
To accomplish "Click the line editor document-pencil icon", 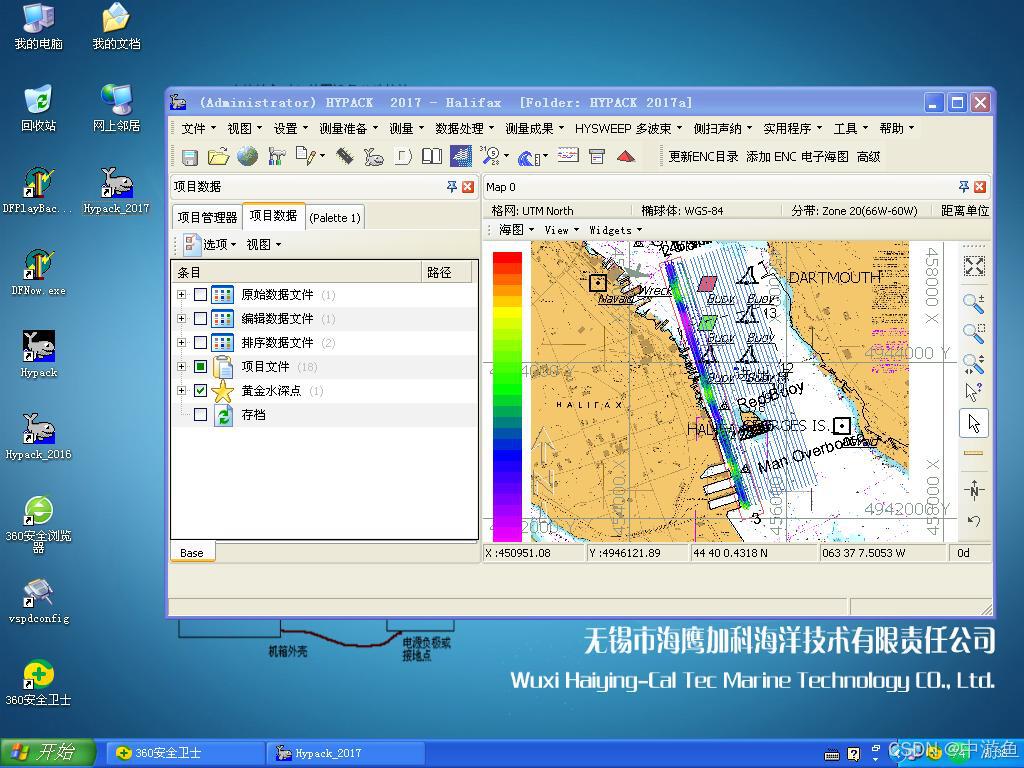I will (x=306, y=156).
